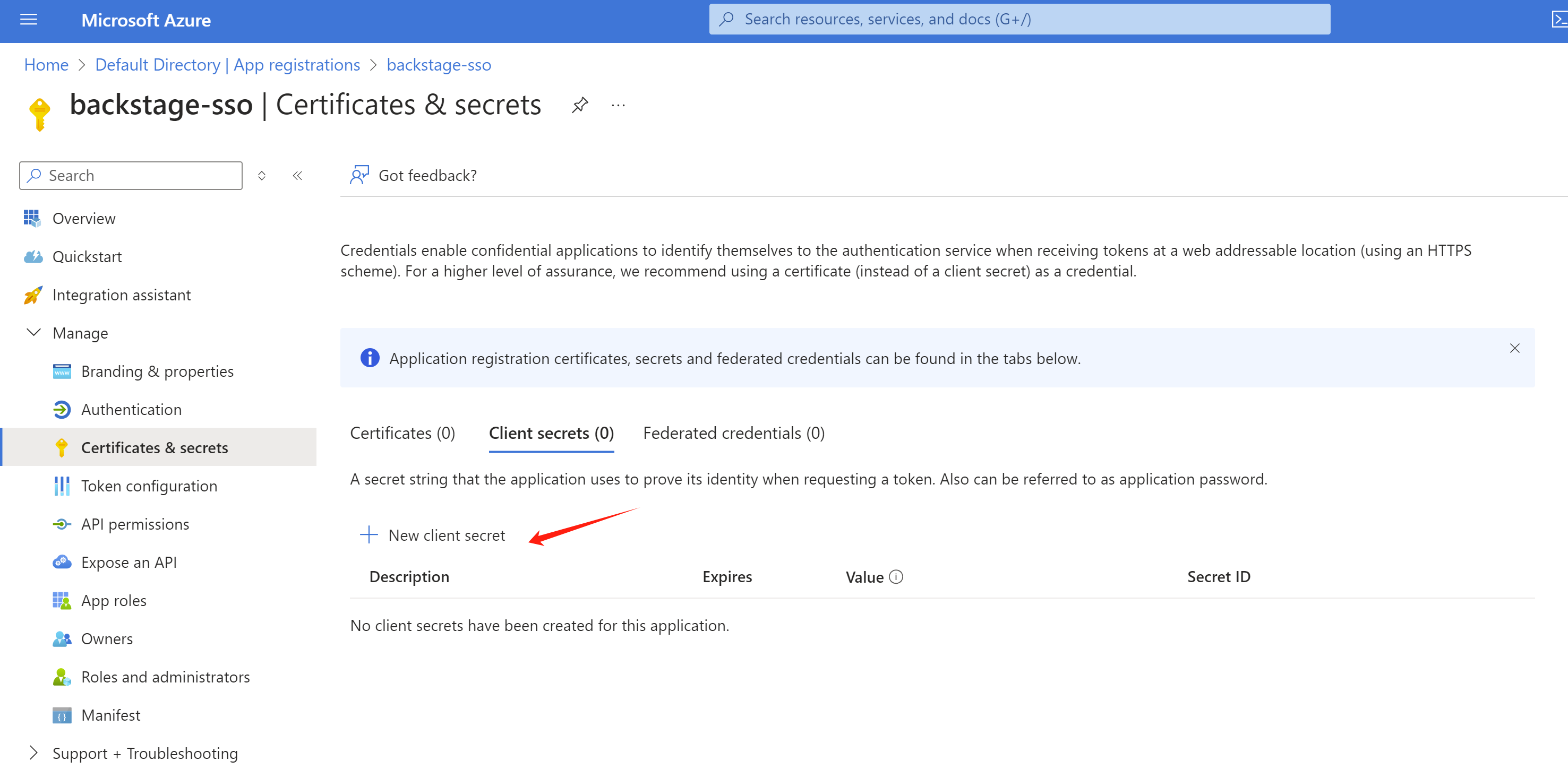Click the Got feedback icon
The height and width of the screenshot is (778, 1568).
coord(359,175)
